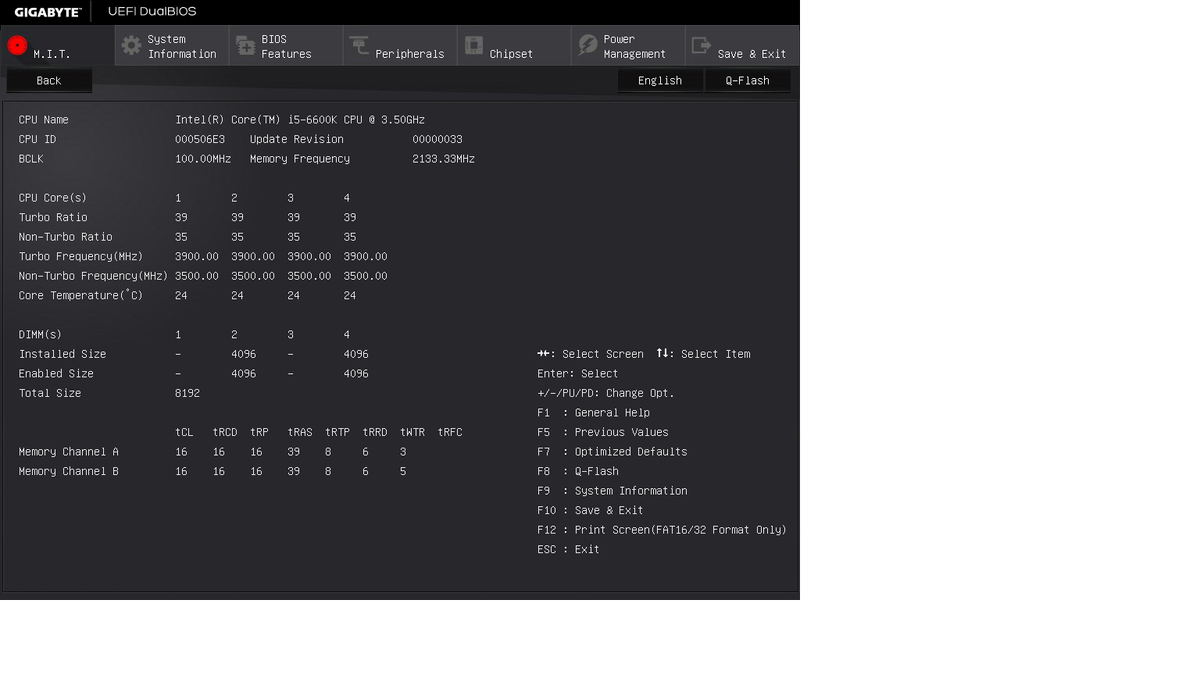1200x675 pixels.
Task: Select the F5 Previous Values hint
Action: coord(603,432)
